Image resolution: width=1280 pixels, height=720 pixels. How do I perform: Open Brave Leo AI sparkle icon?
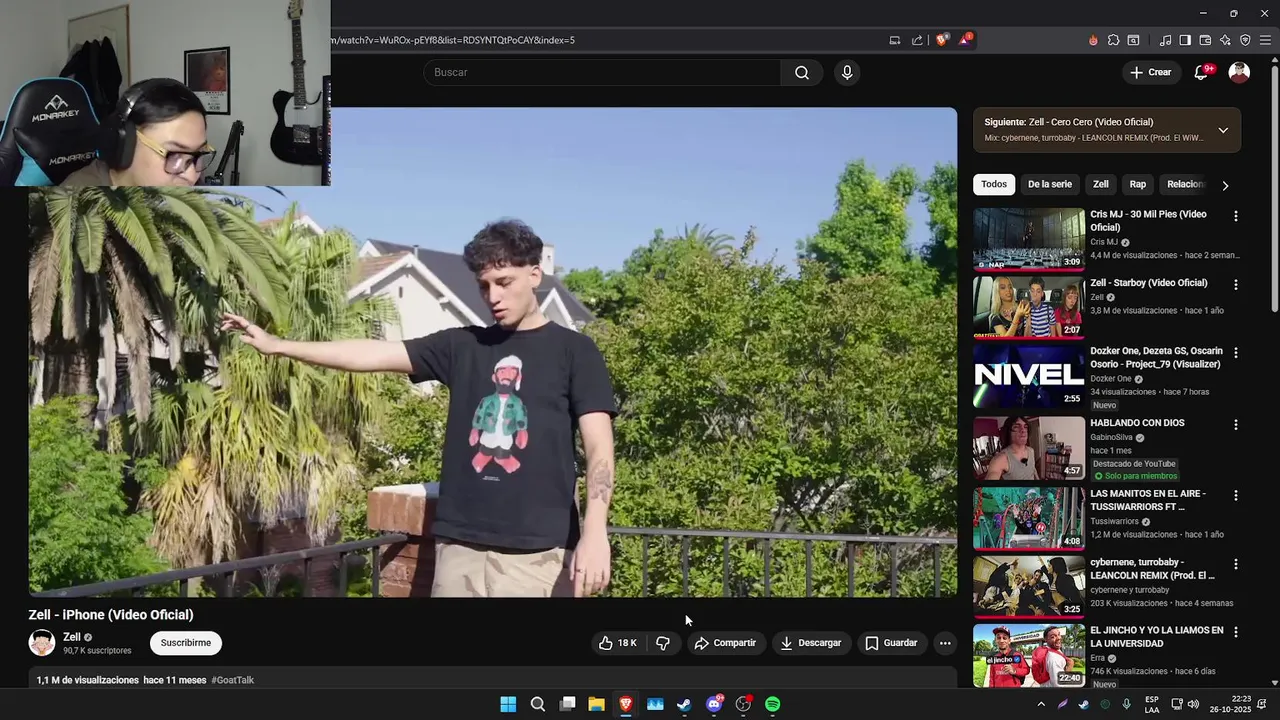1225,40
